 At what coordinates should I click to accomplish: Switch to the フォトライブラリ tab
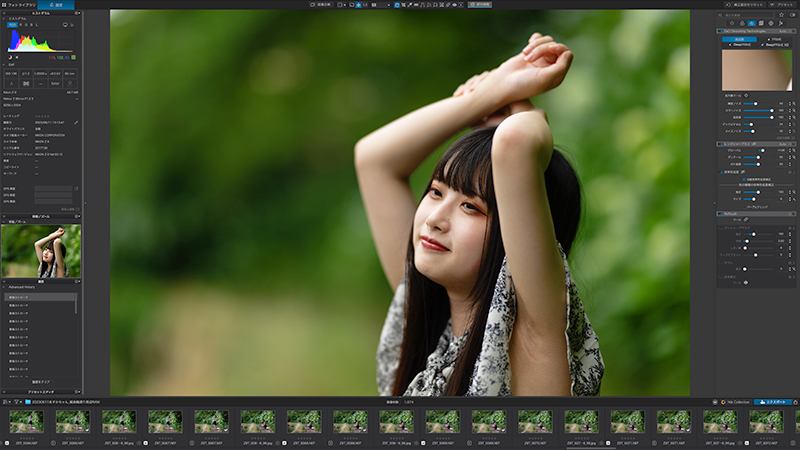pos(19,5)
